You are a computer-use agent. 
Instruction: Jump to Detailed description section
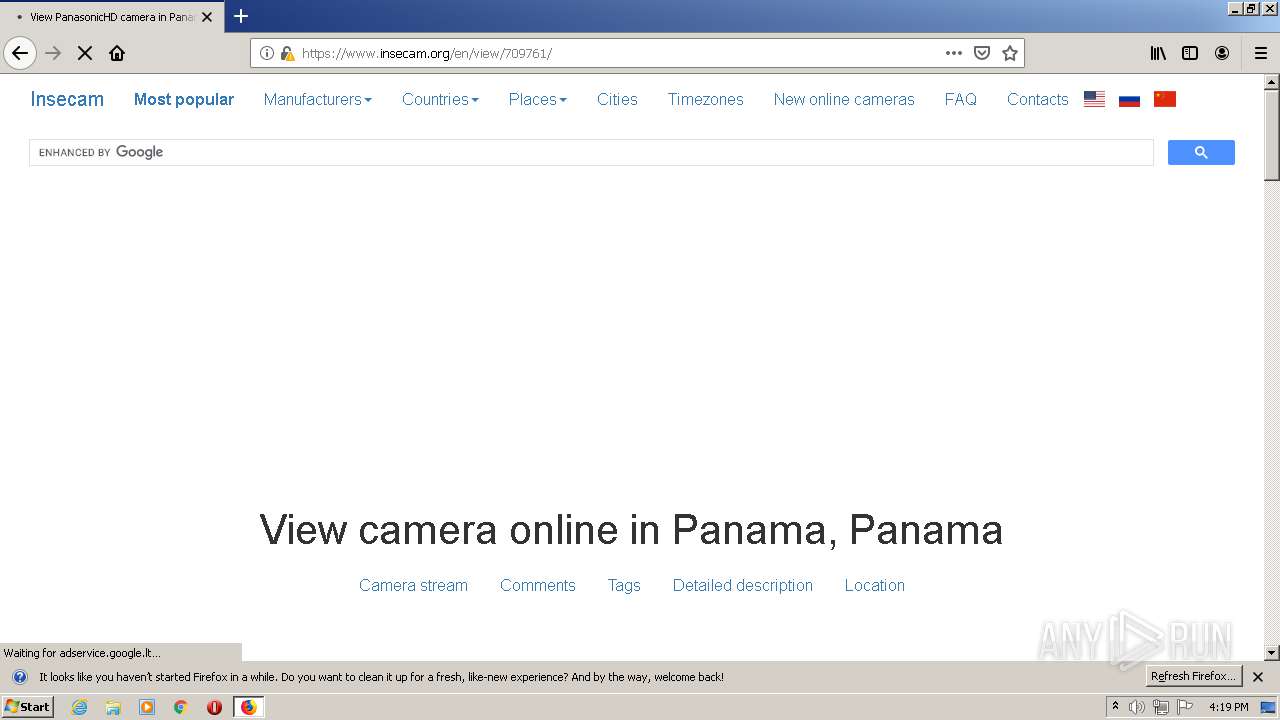point(743,585)
